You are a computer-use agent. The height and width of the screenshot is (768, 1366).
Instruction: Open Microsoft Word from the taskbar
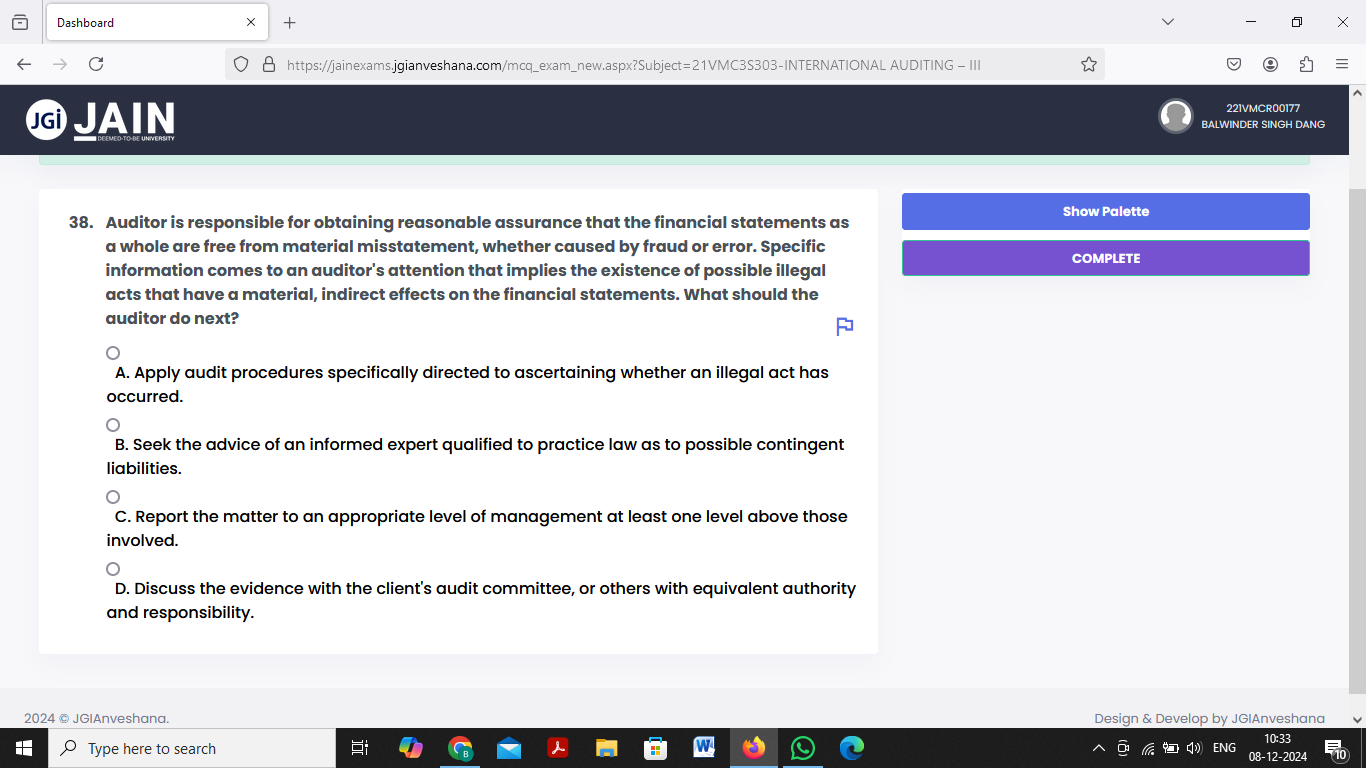[704, 748]
